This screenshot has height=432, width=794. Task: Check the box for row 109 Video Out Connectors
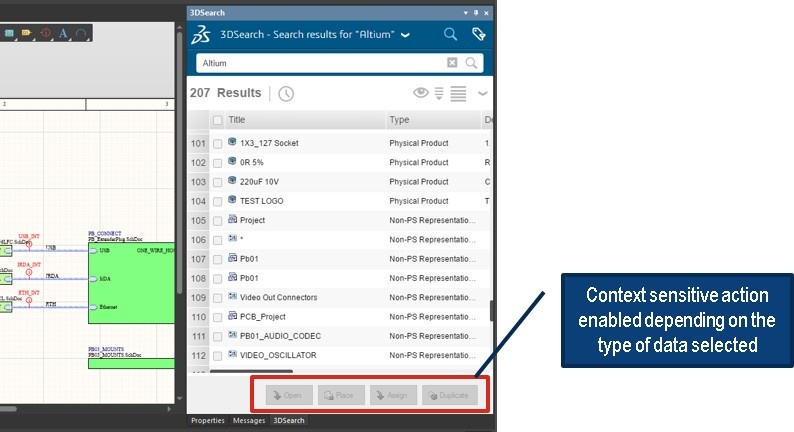(x=217, y=298)
